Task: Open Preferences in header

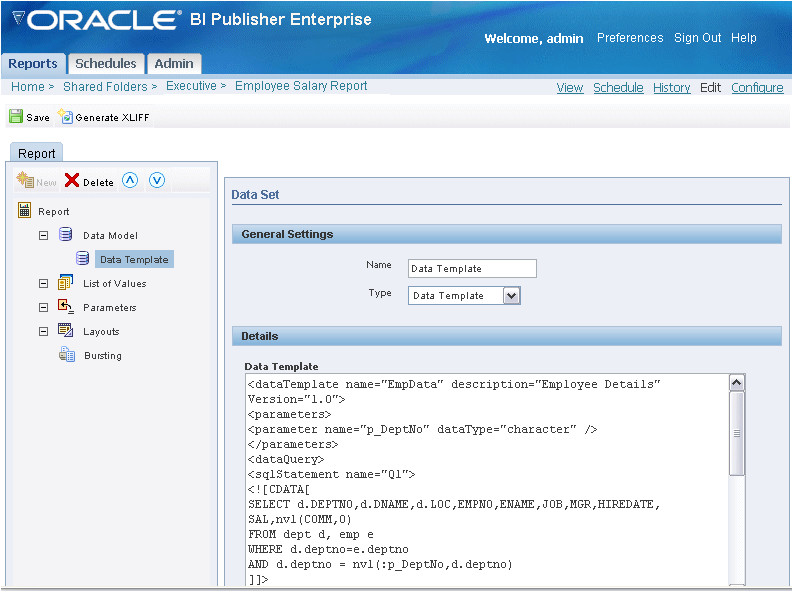Action: [630, 38]
